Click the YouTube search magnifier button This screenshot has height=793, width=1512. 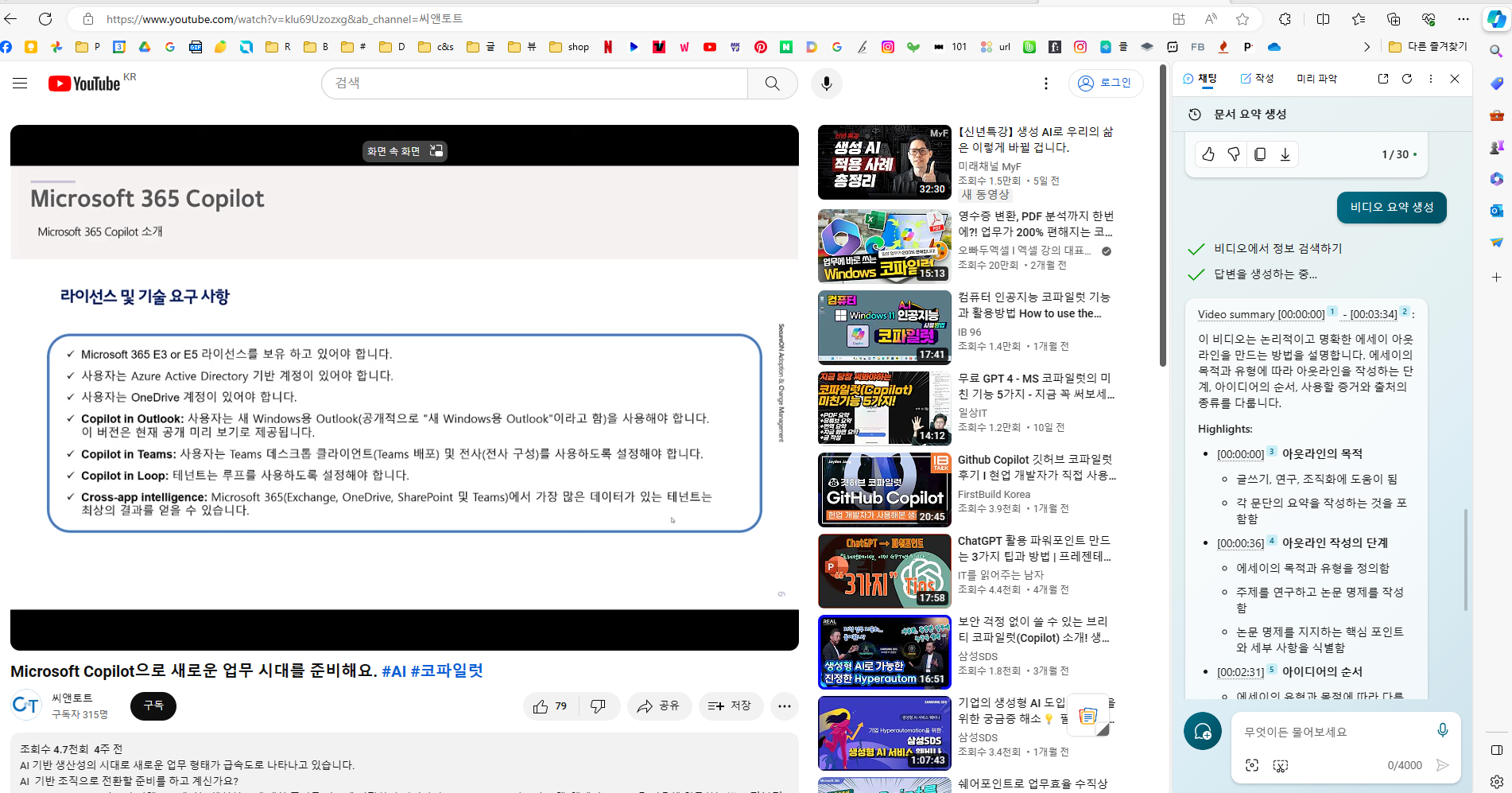click(x=772, y=84)
